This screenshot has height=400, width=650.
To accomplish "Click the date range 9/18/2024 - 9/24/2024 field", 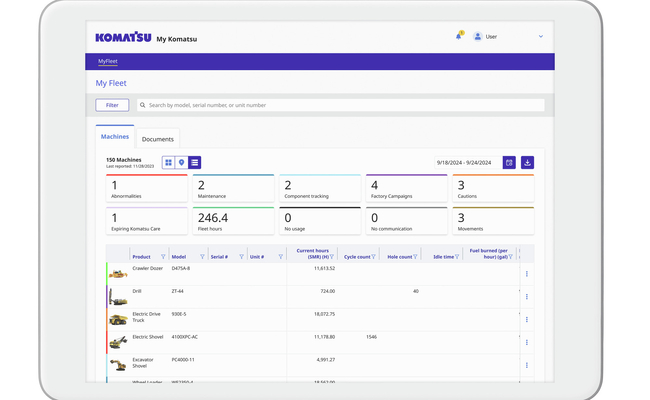I will tap(468, 162).
